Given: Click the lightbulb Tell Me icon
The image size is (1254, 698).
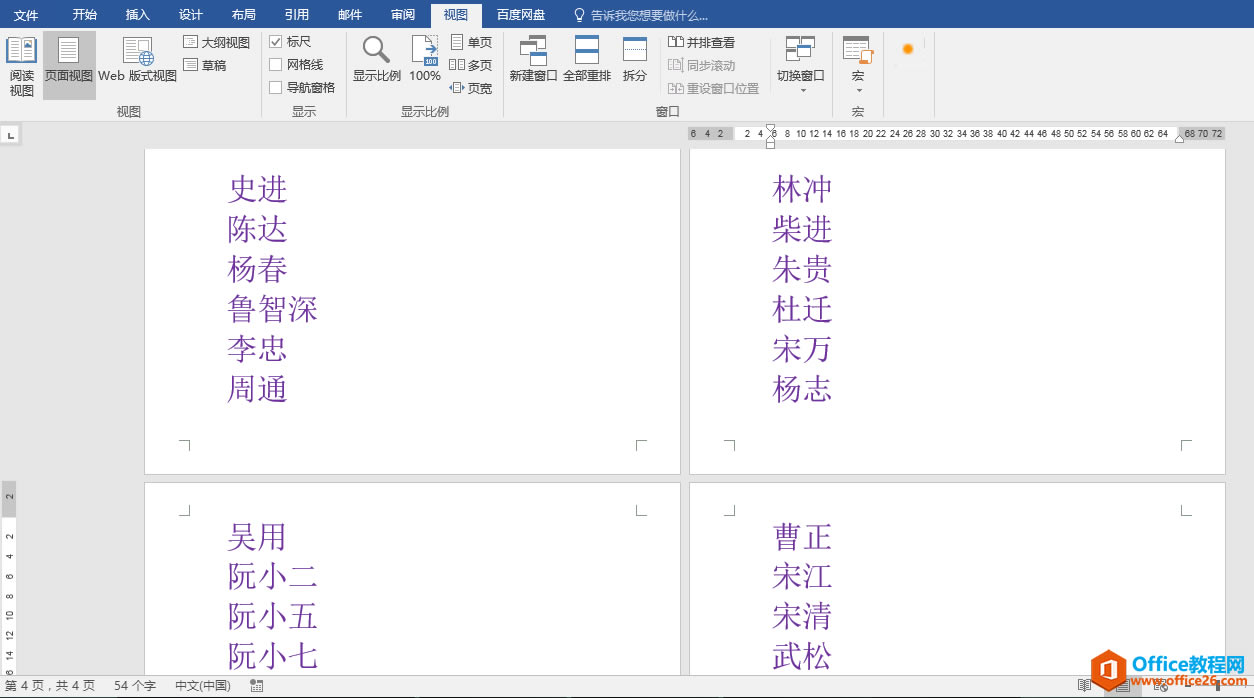Looking at the screenshot, I should pos(579,15).
